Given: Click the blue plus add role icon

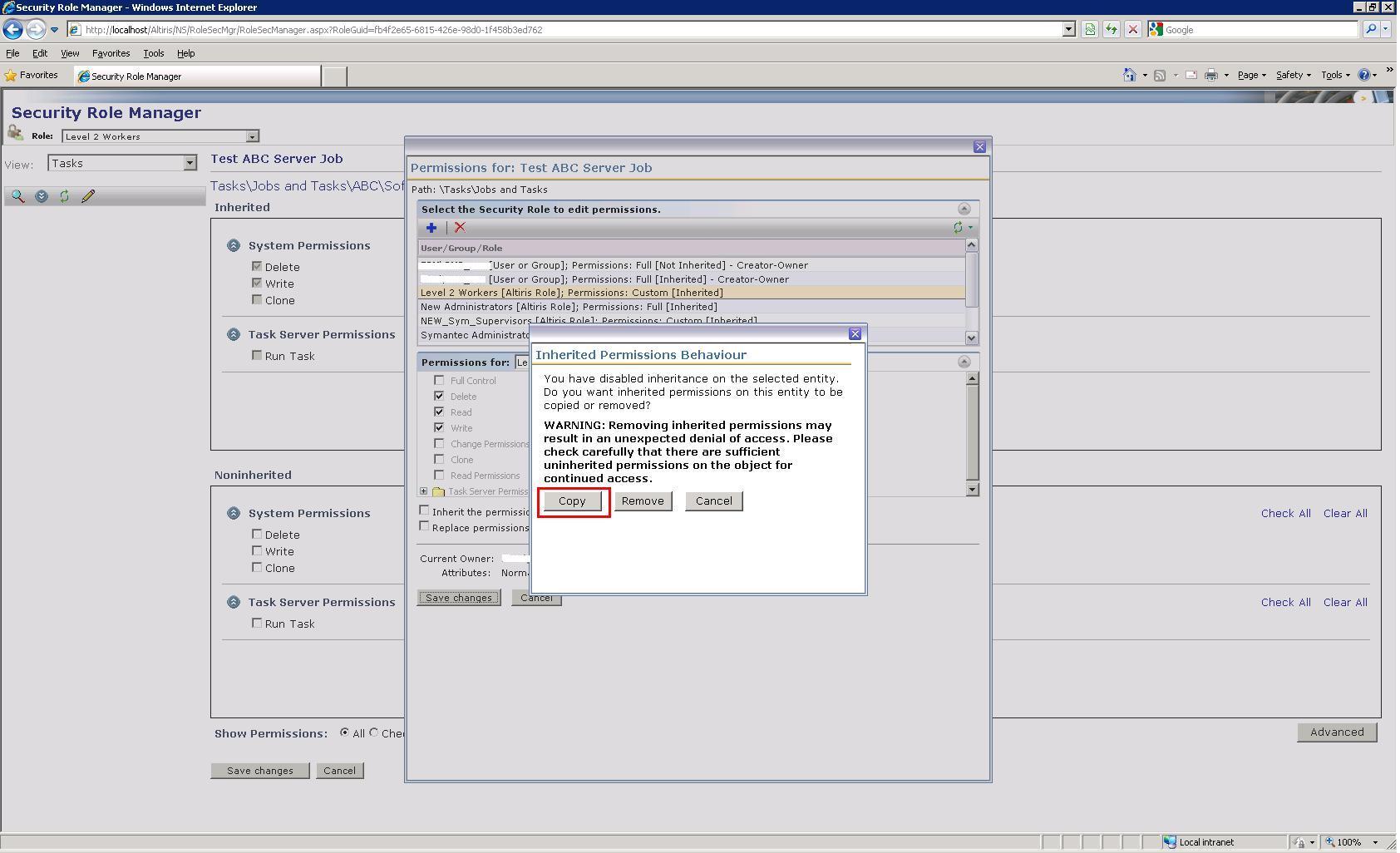Looking at the screenshot, I should point(431,228).
